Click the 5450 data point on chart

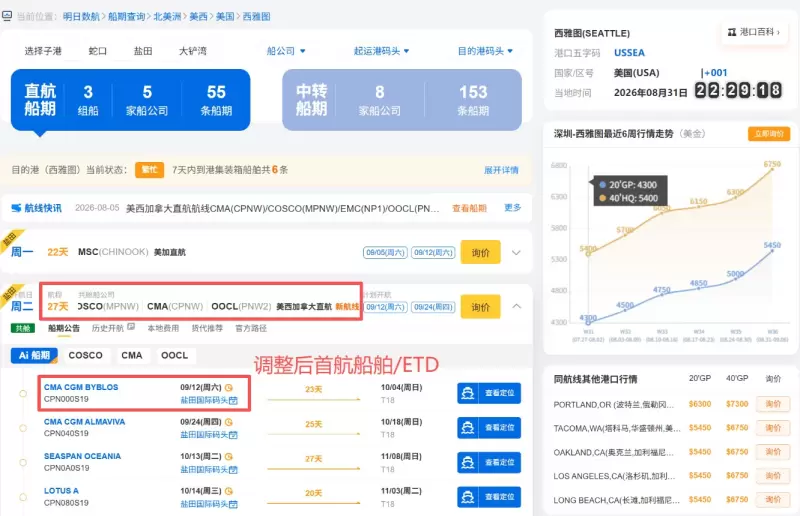pos(772,251)
